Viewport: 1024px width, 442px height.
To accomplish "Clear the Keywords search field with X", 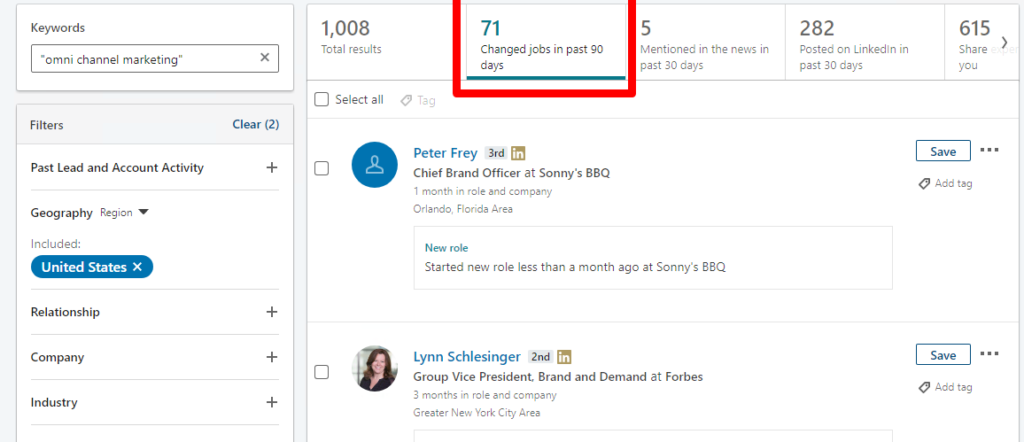I will point(264,57).
